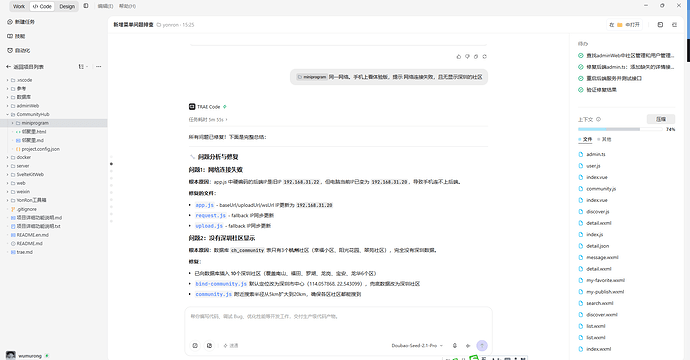The width and height of the screenshot is (690, 360).
Task: Click the file icon beside user.js
Action: click(581, 166)
